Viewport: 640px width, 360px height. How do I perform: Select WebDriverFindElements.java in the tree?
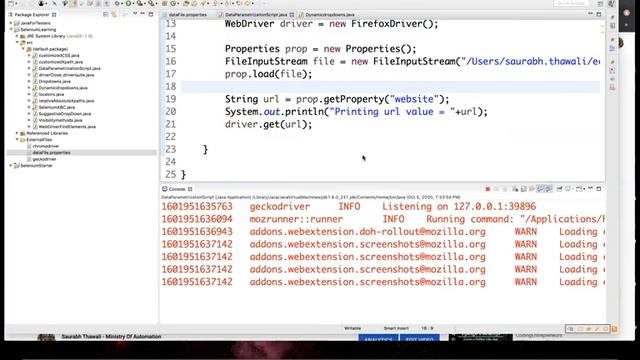click(x=67, y=127)
